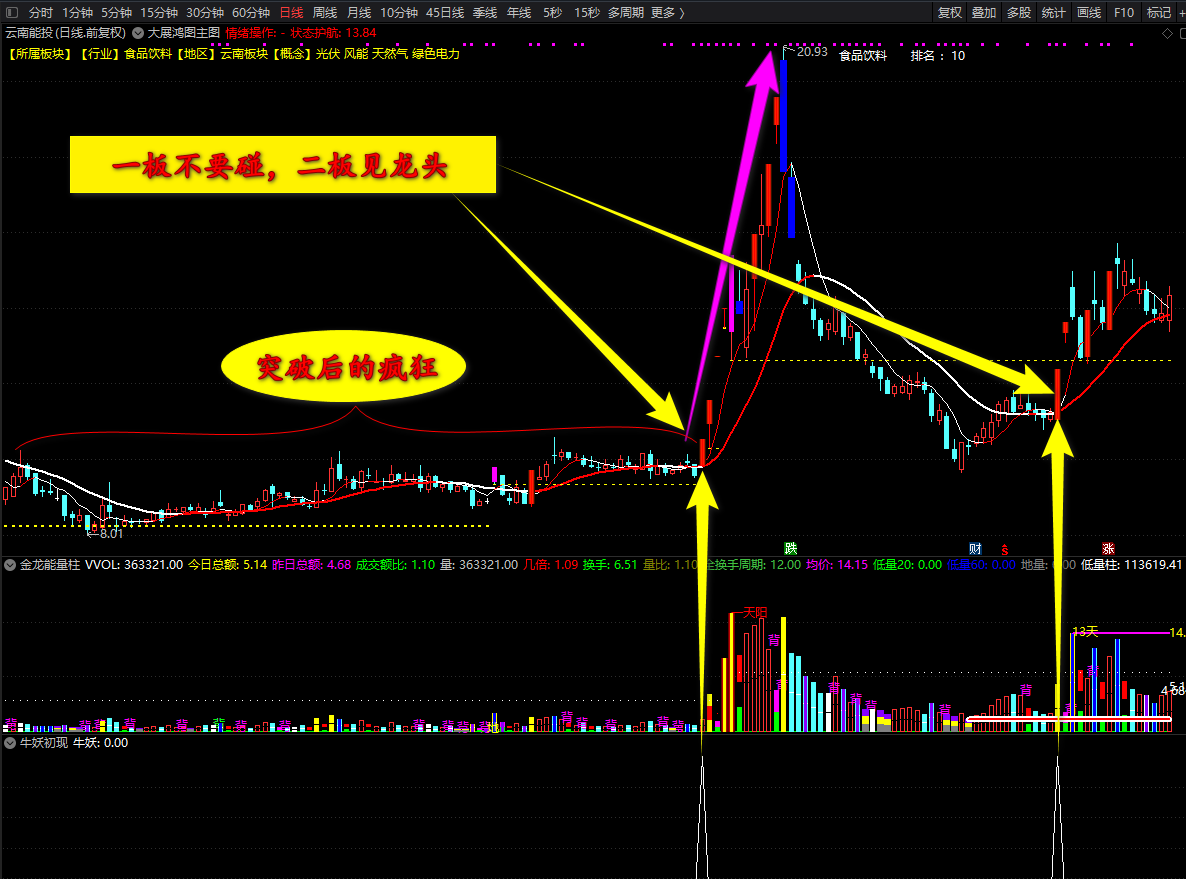This screenshot has height=879, width=1186.
Task: Open the 复权 adjustment options
Action: pyautogui.click(x=950, y=13)
